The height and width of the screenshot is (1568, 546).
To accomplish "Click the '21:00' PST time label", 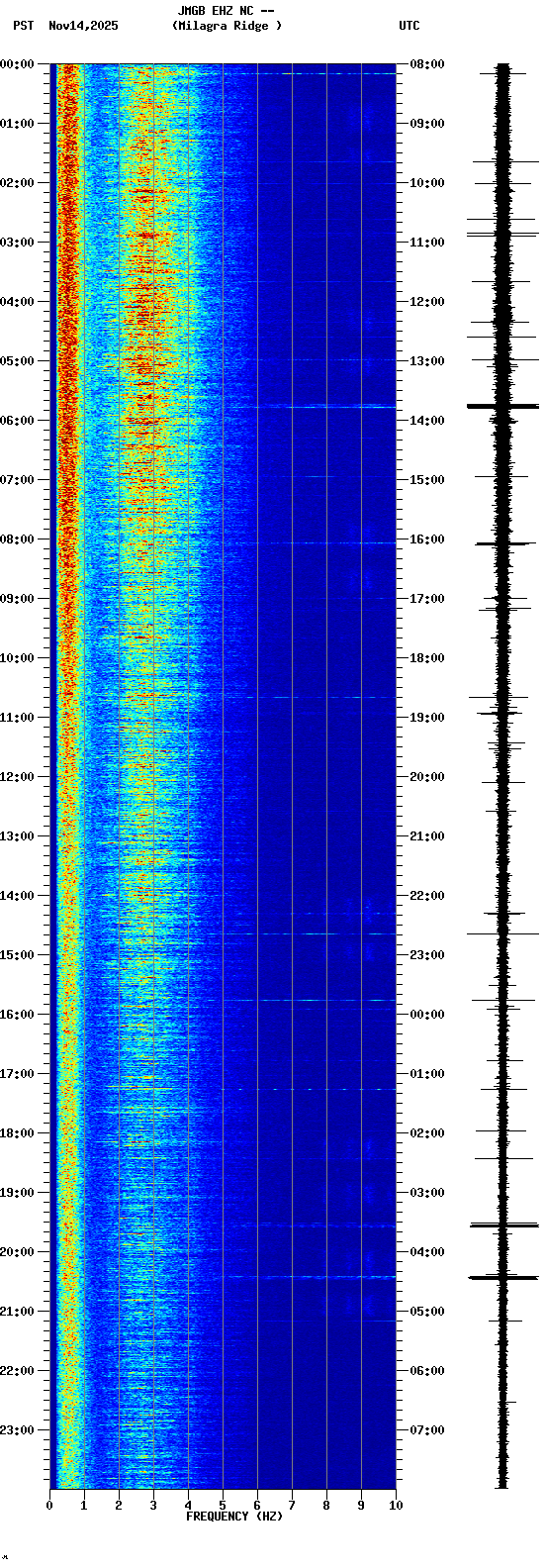I will click(17, 1312).
